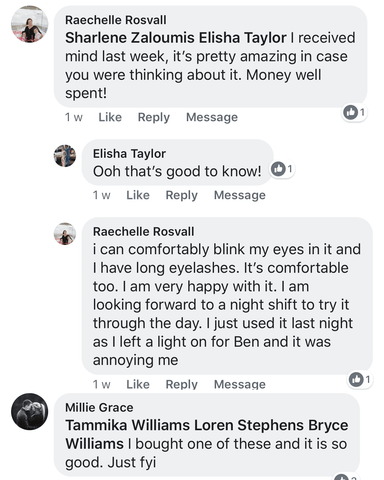Reply to Elisha Taylor's comment
This screenshot has width=384, height=480.
182,195
